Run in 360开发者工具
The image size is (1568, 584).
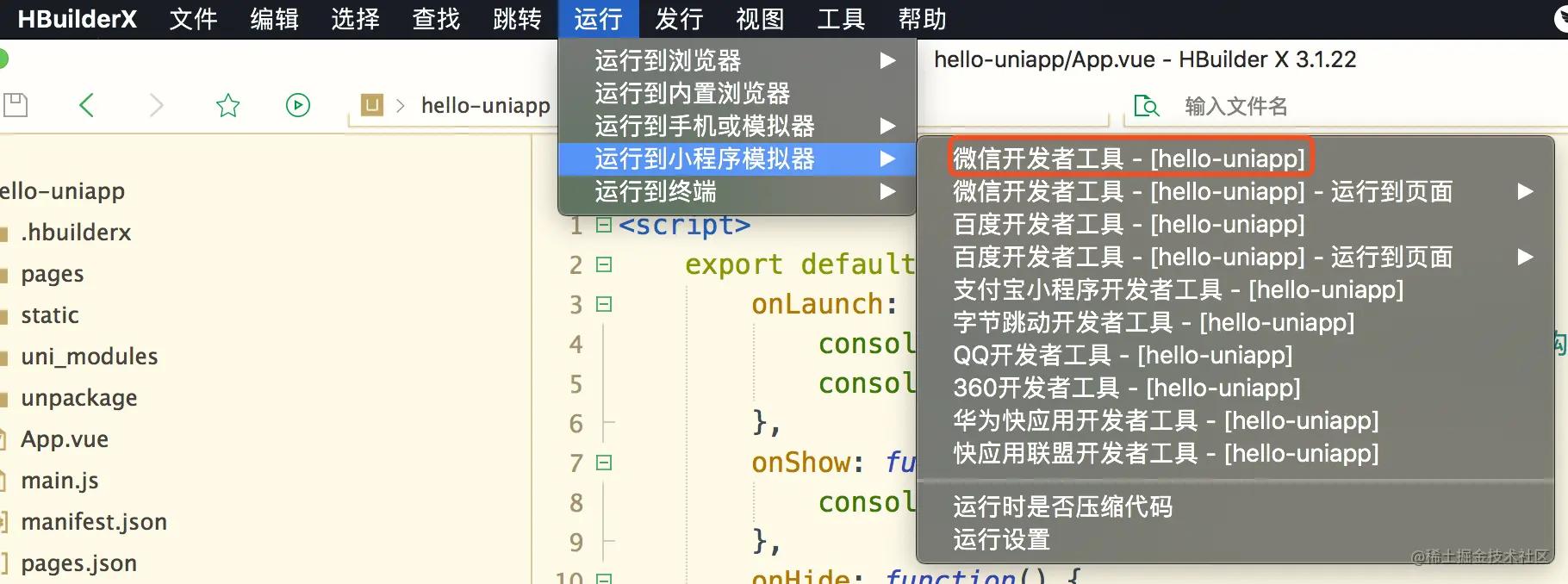click(x=1235, y=388)
